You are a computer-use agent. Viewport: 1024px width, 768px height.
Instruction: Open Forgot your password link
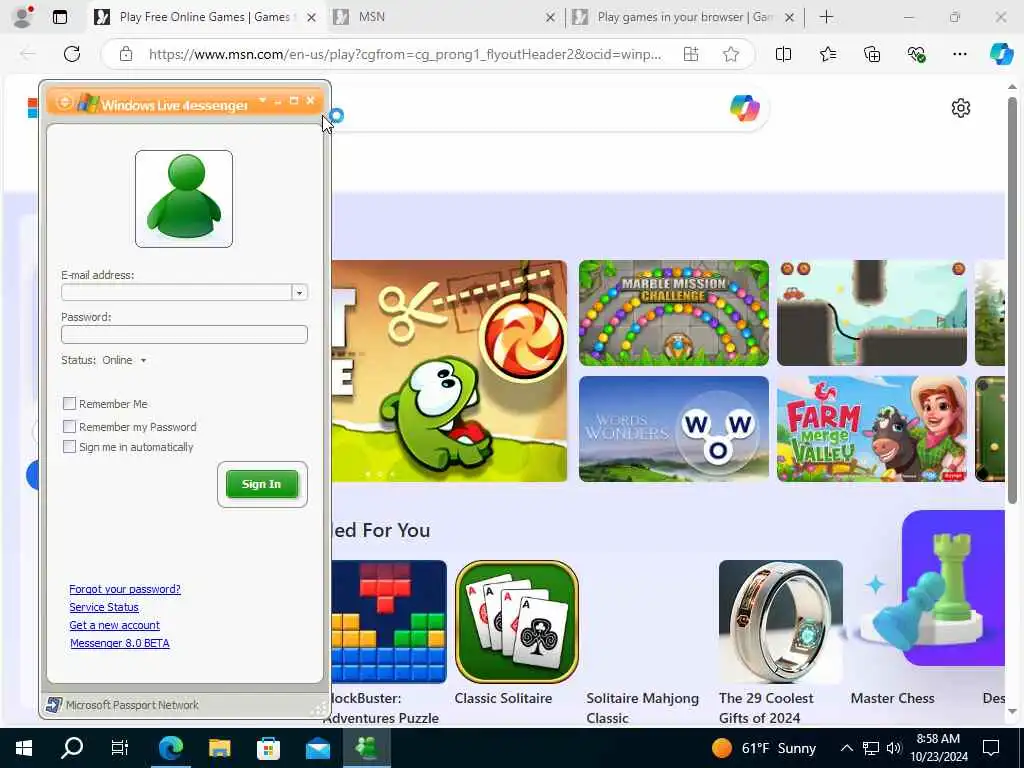click(125, 589)
